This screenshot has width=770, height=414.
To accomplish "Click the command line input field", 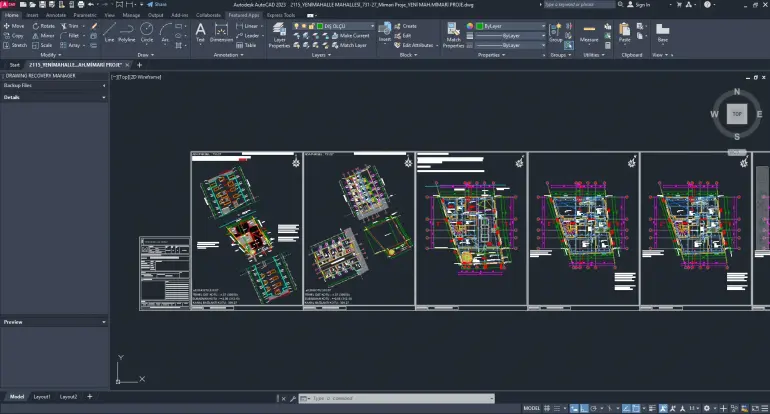I will (400, 397).
